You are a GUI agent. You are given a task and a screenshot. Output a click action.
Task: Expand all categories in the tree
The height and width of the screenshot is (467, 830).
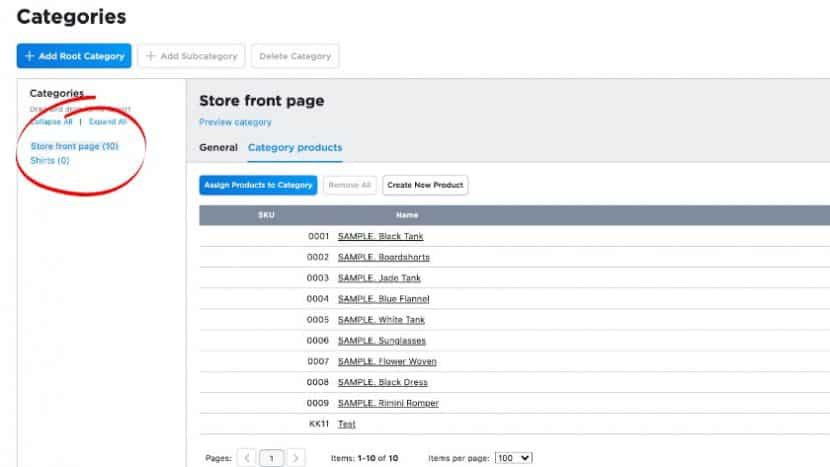click(x=107, y=121)
